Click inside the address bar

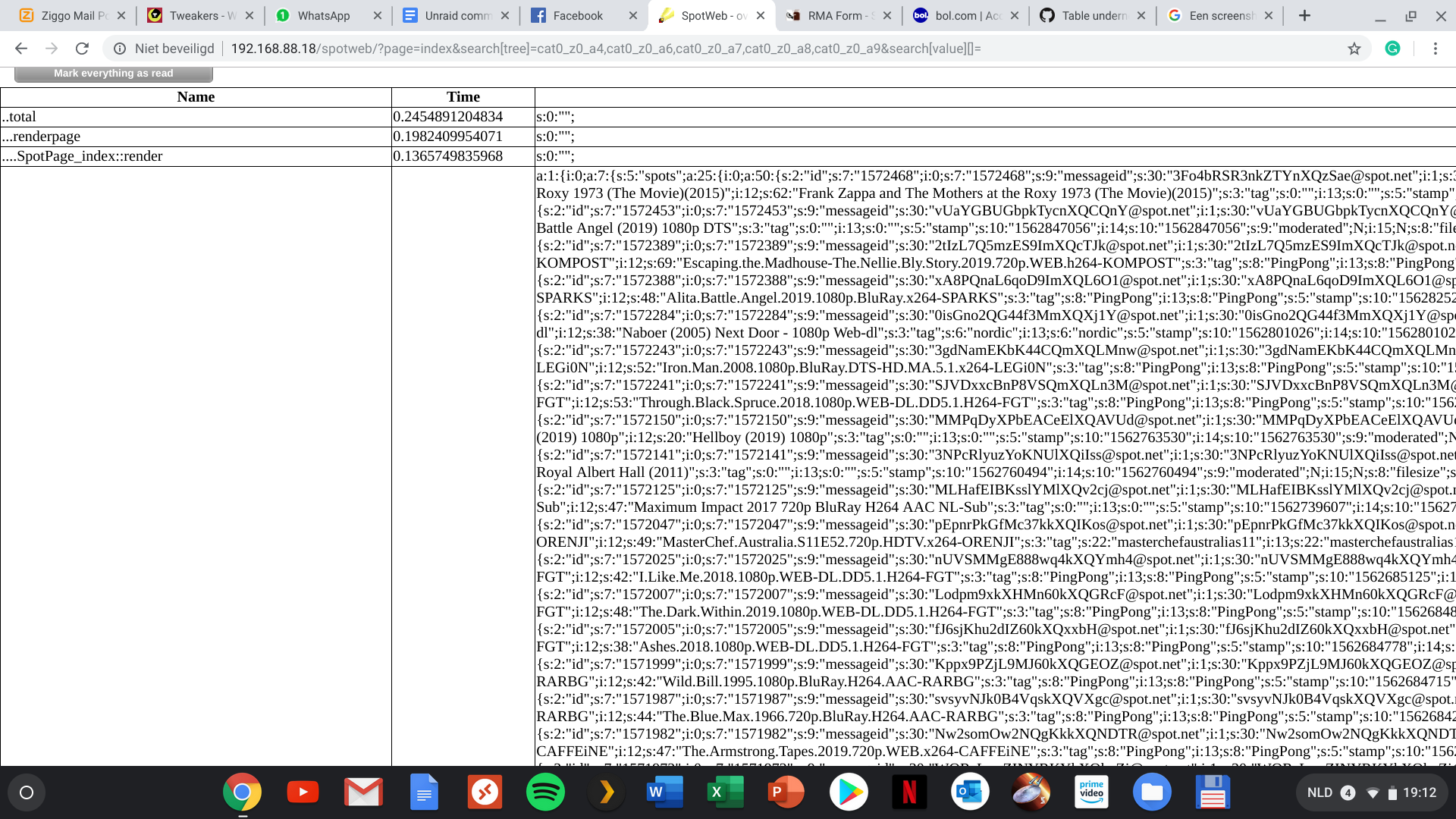[607, 49]
